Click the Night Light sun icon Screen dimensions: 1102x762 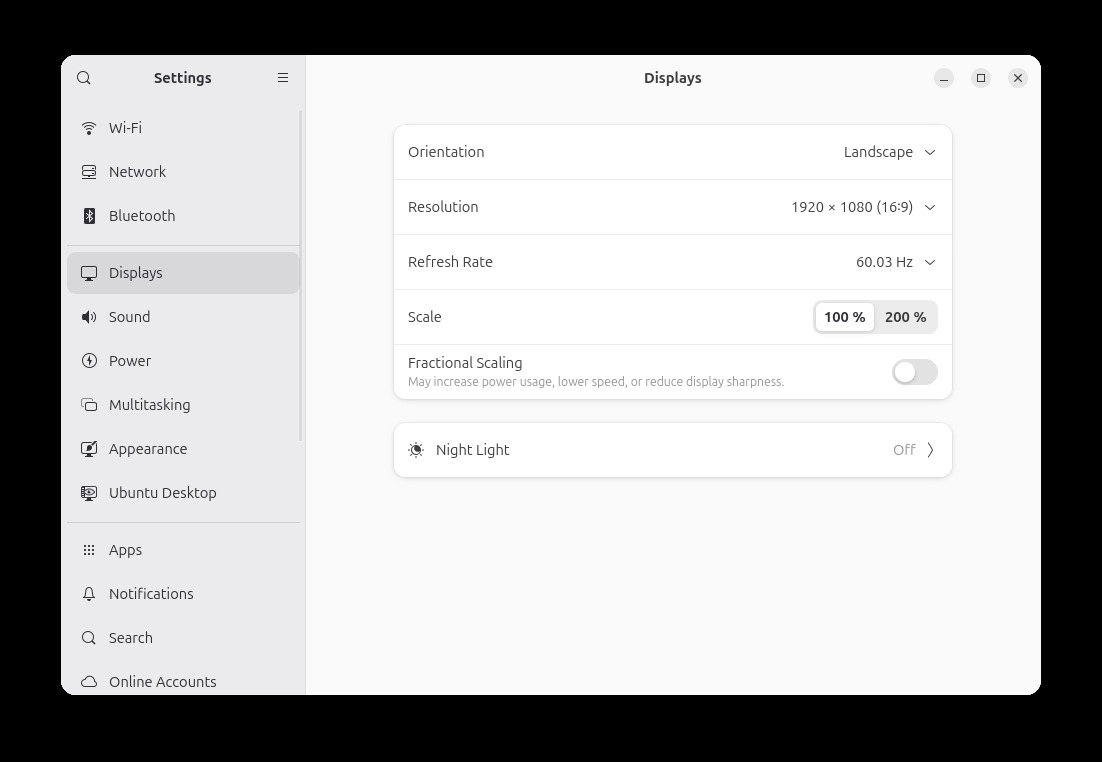point(416,450)
